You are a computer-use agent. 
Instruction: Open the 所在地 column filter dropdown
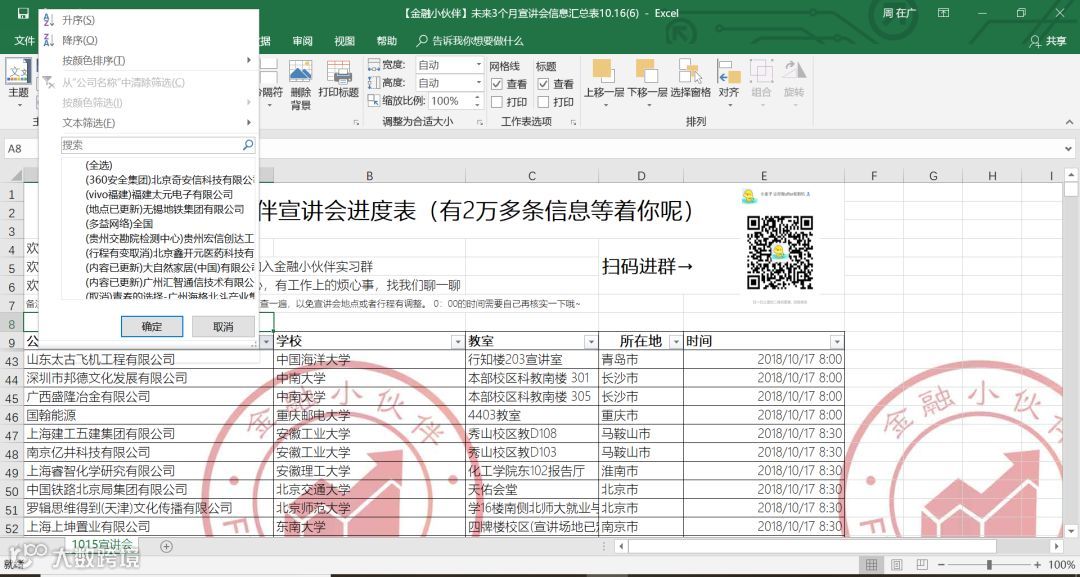click(x=675, y=342)
